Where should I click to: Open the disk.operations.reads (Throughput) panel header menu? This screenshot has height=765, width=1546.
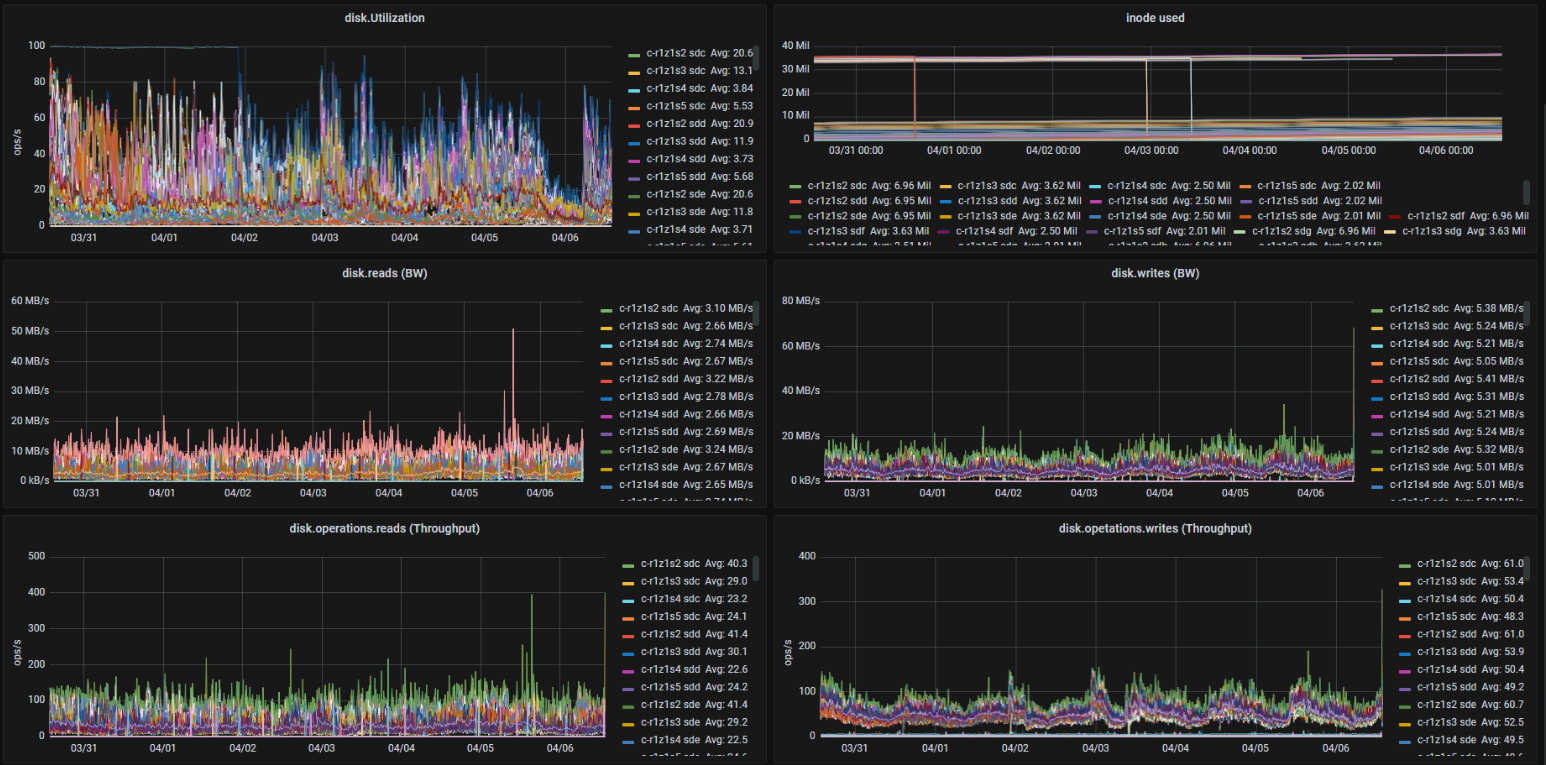tap(385, 528)
